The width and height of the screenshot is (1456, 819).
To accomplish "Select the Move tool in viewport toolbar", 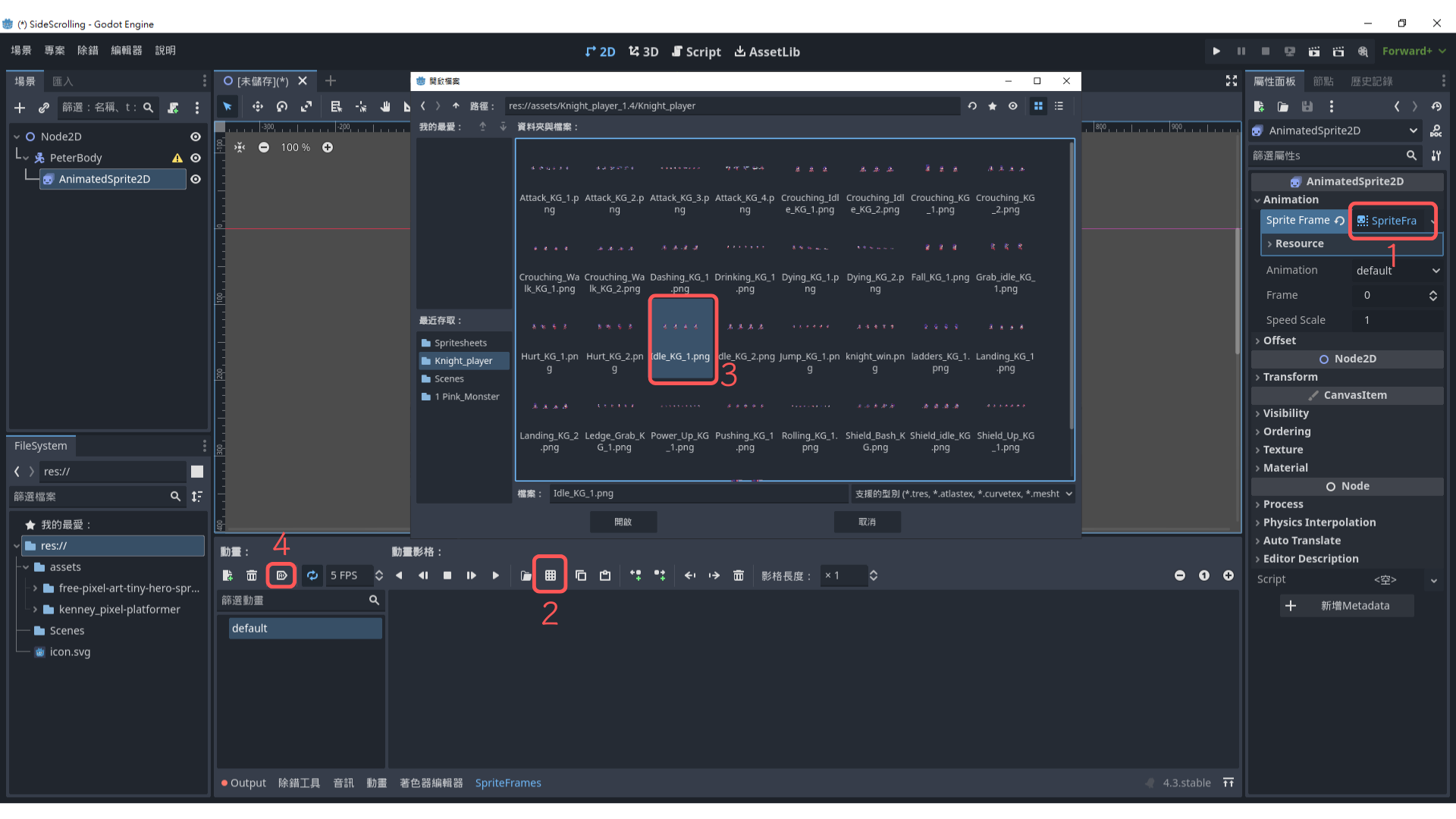I will (258, 106).
